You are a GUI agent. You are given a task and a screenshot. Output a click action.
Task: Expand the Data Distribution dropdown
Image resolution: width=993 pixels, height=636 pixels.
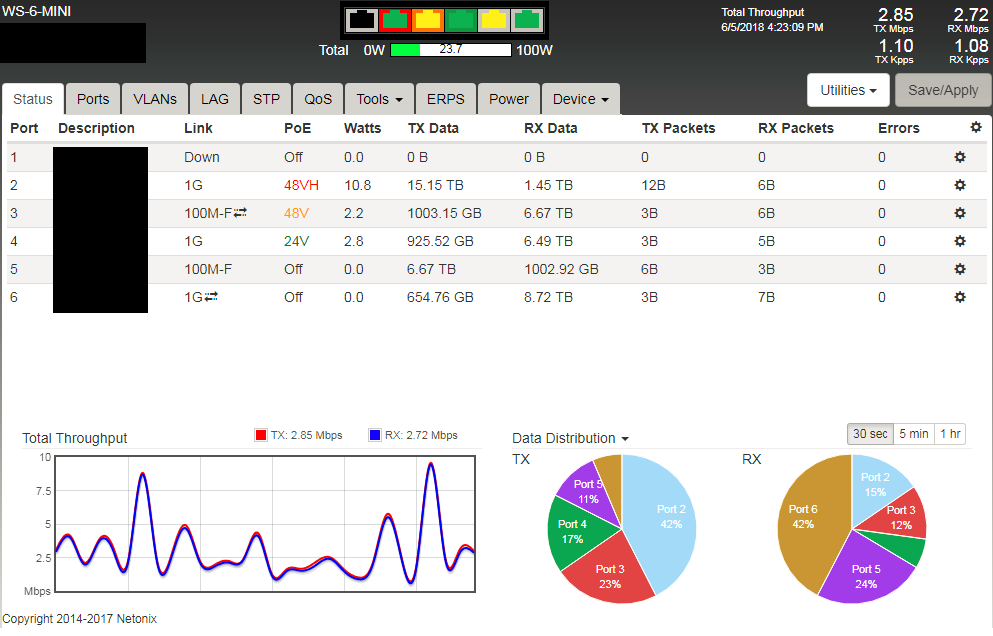[570, 438]
